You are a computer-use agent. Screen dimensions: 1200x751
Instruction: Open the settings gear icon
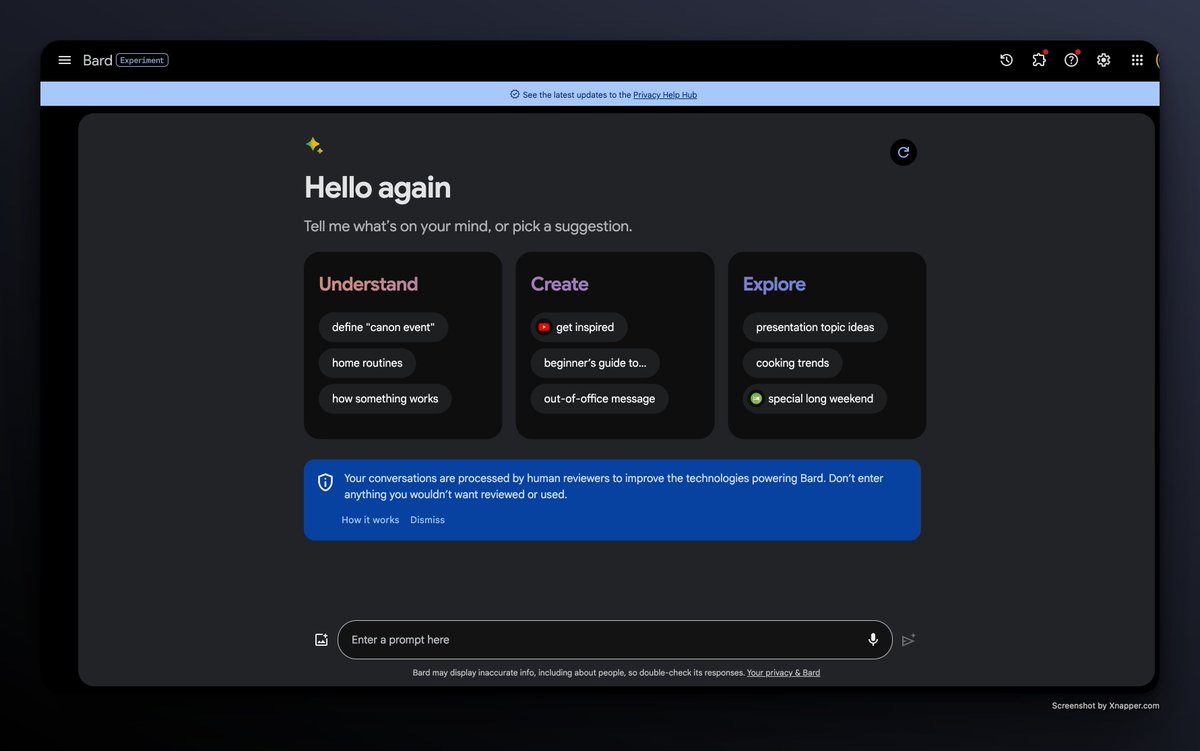click(1103, 60)
